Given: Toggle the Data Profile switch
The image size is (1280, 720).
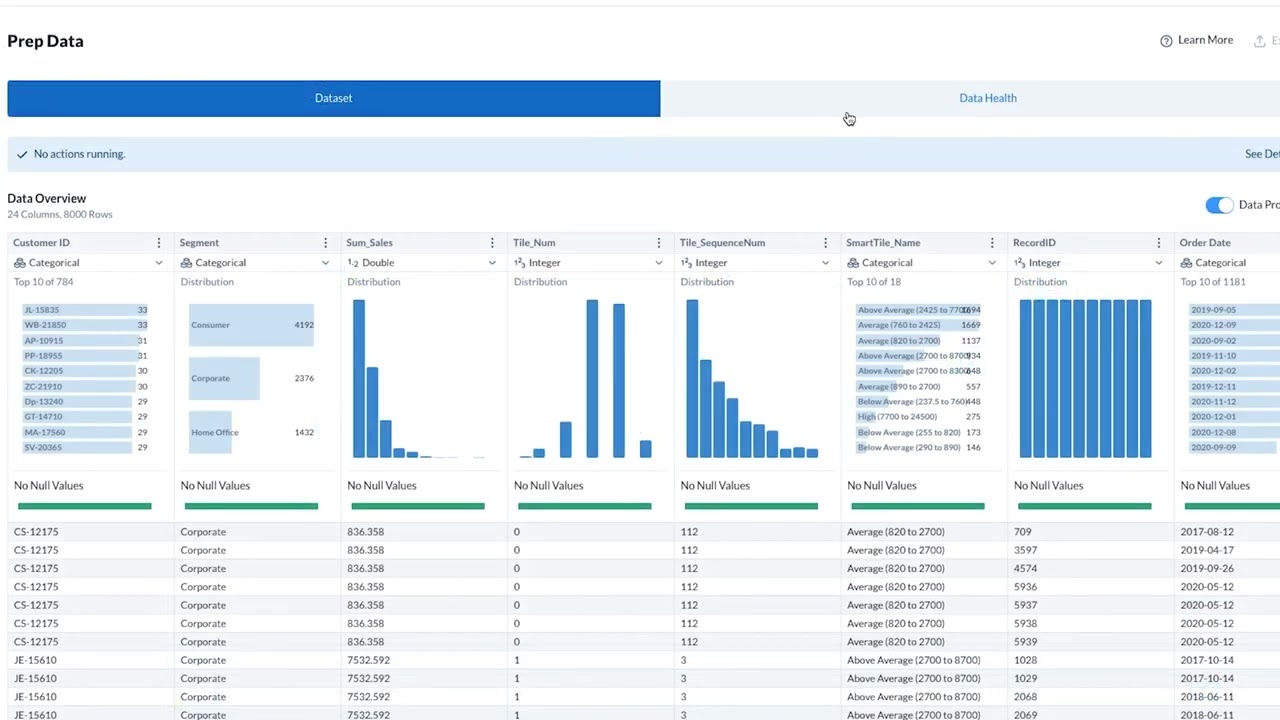Looking at the screenshot, I should coord(1219,205).
